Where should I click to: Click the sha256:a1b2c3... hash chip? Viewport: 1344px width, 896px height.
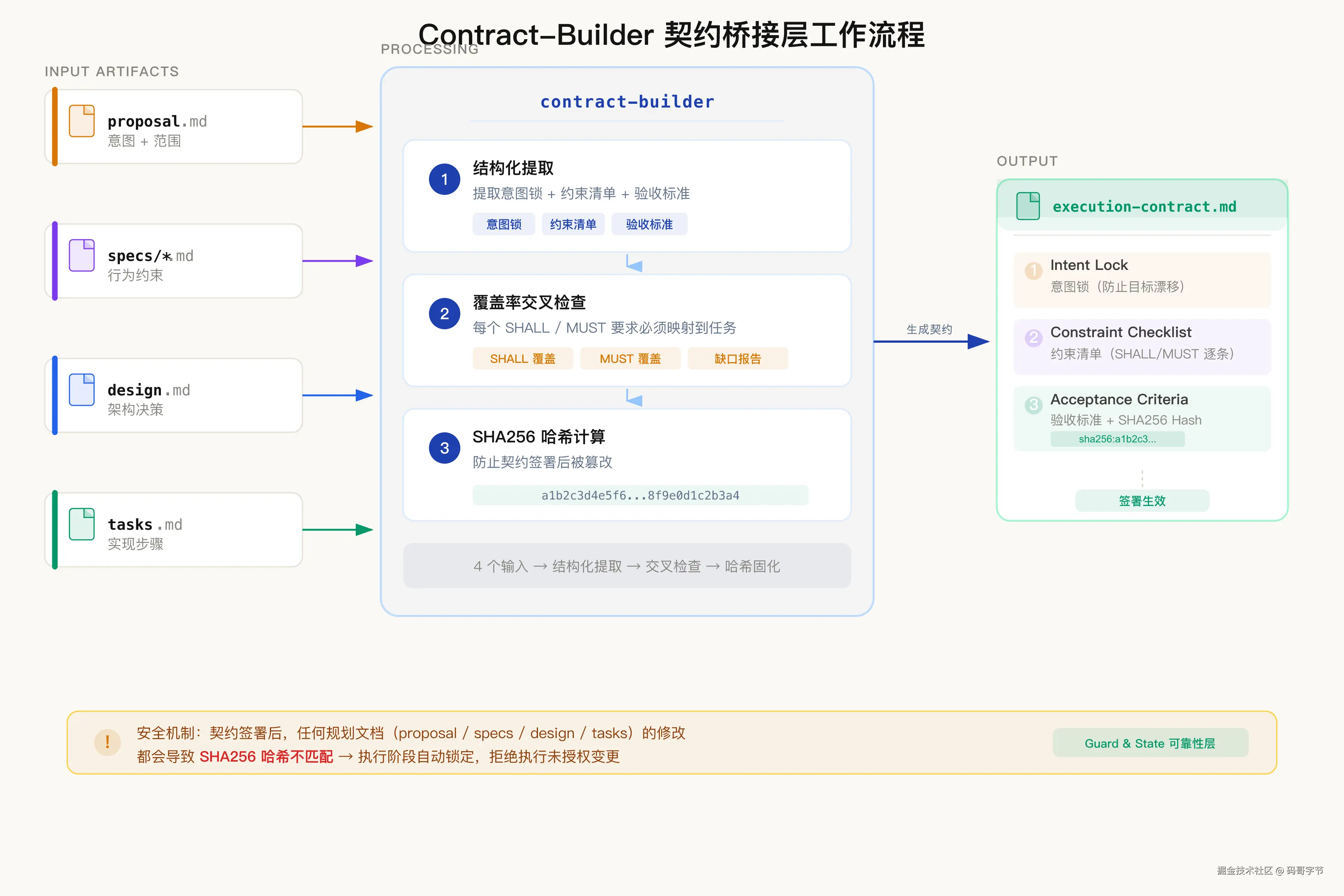tap(1117, 439)
